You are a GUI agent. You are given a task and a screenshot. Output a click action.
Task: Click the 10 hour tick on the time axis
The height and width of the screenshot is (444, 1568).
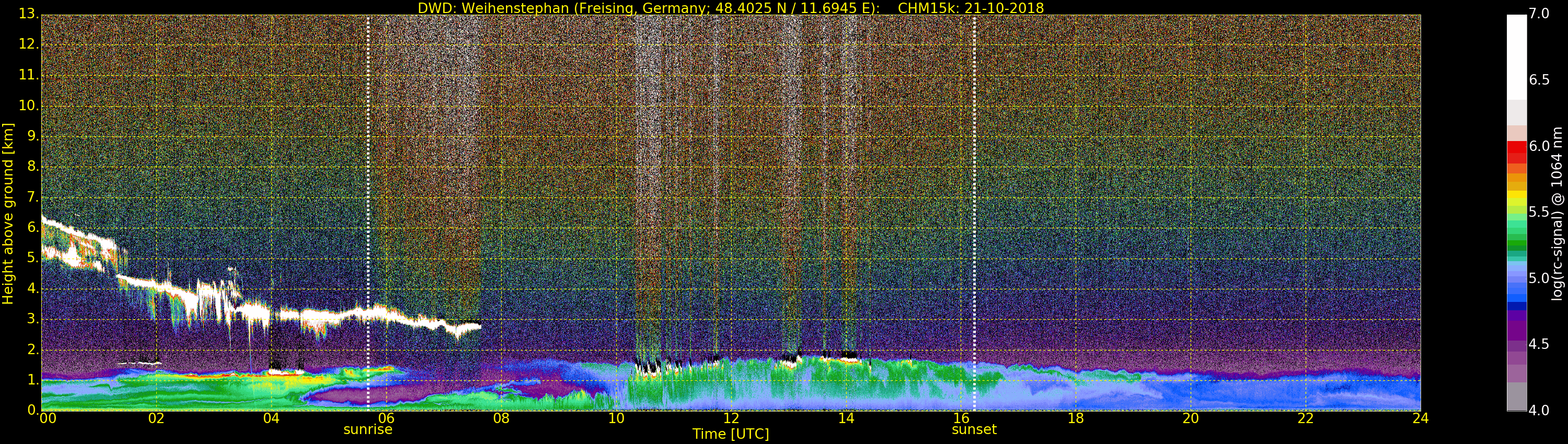click(x=616, y=418)
